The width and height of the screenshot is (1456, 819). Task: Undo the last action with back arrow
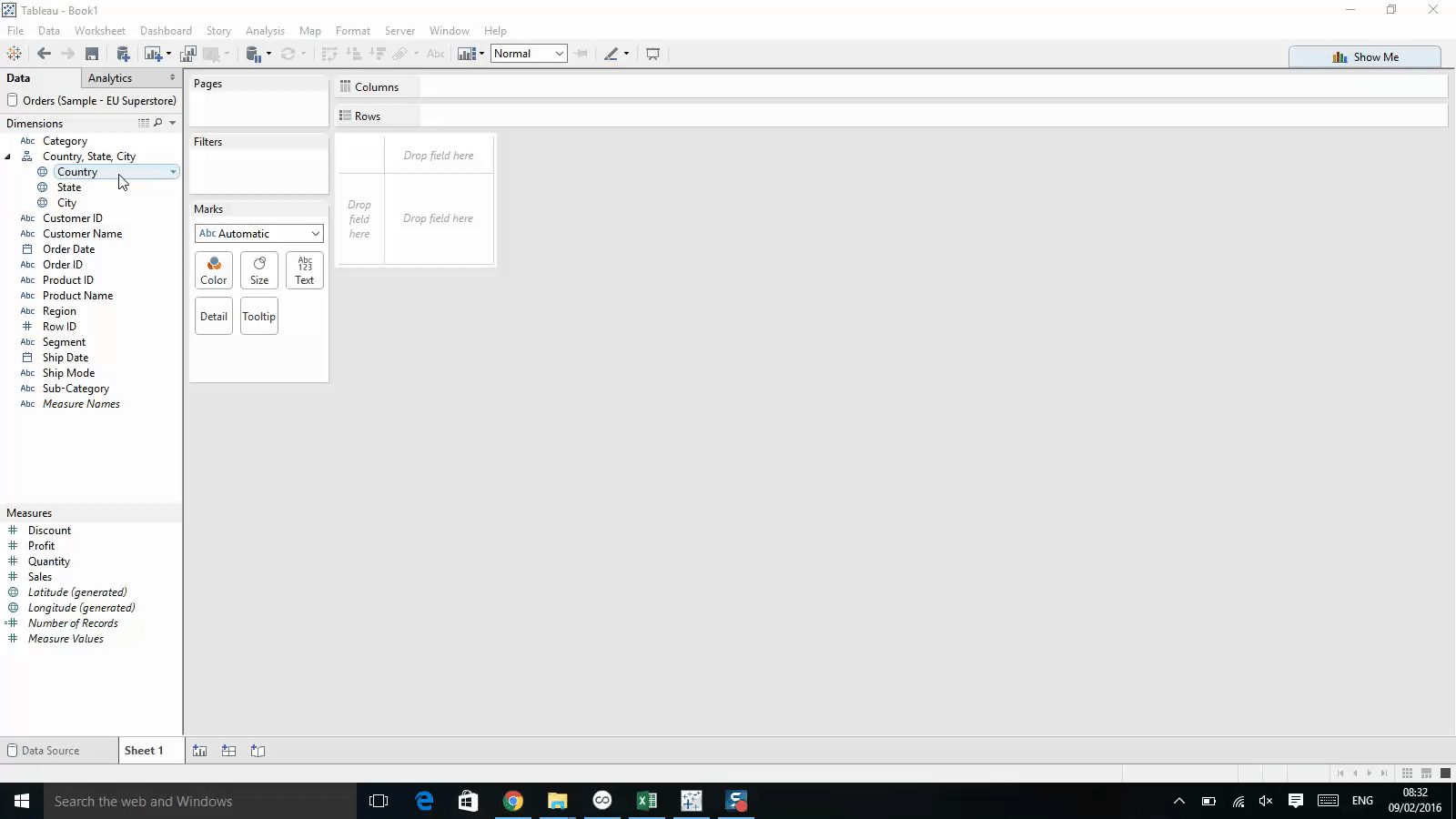coord(44,54)
